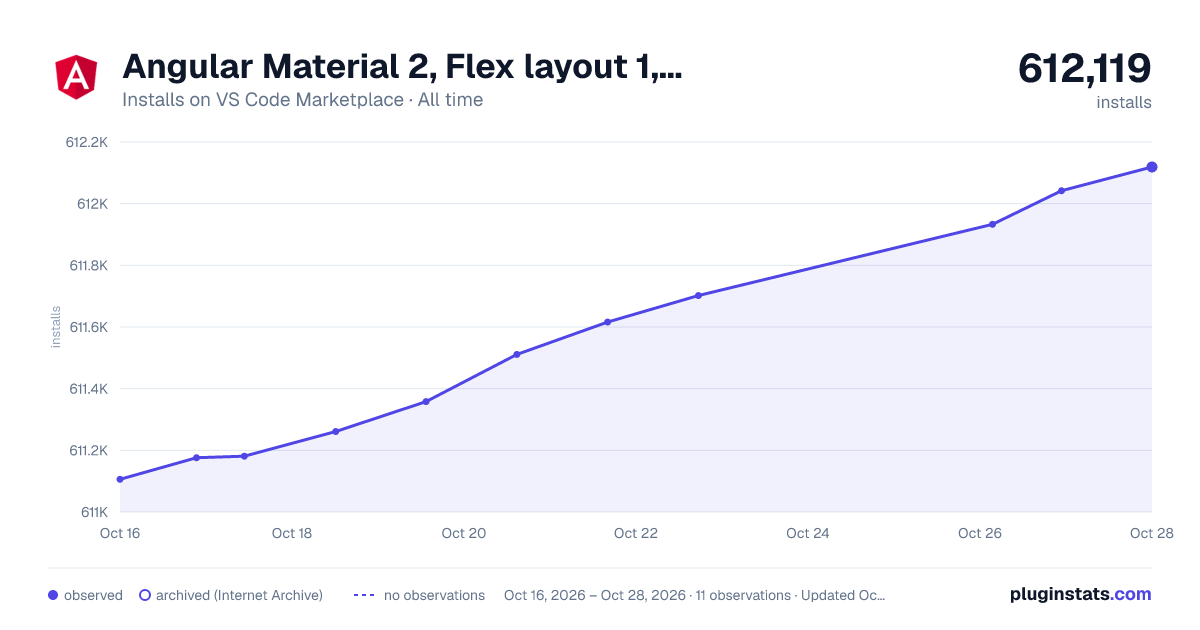The image size is (1200, 630).
Task: Click the title 'Angular Material 2, Flex layout 1,...'
Action: coord(402,67)
